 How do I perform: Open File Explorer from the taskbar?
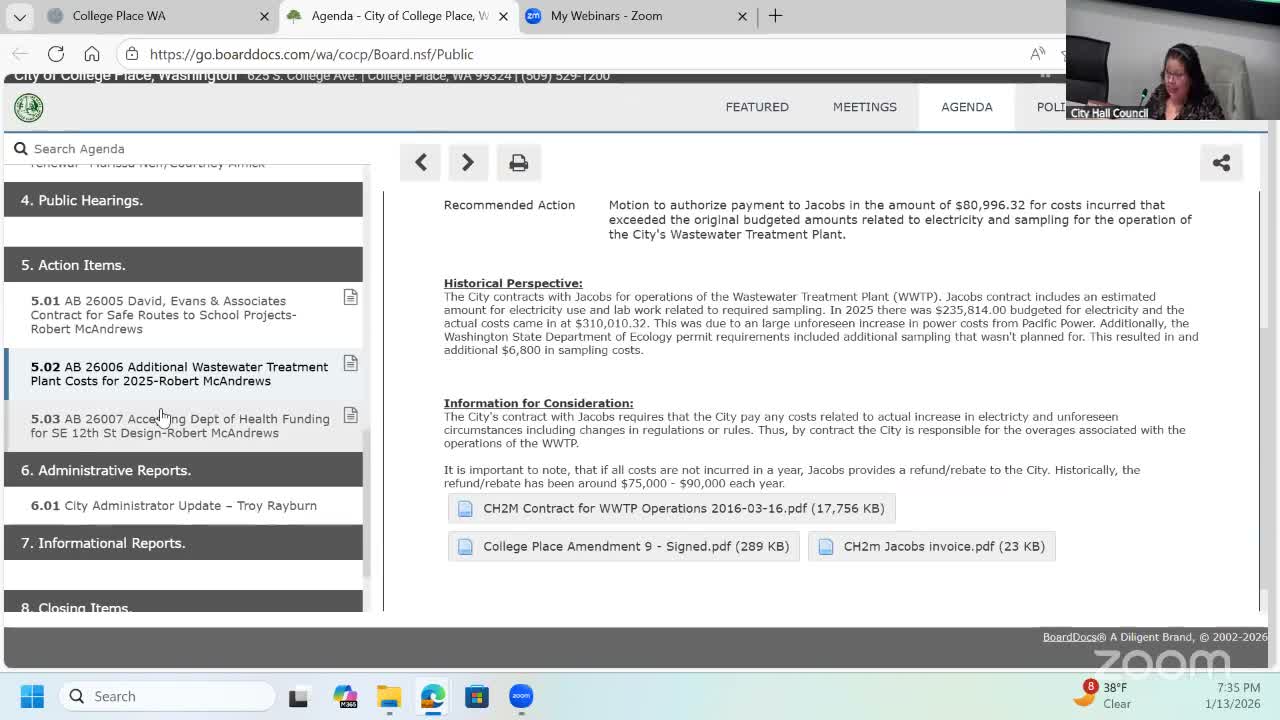coord(389,697)
